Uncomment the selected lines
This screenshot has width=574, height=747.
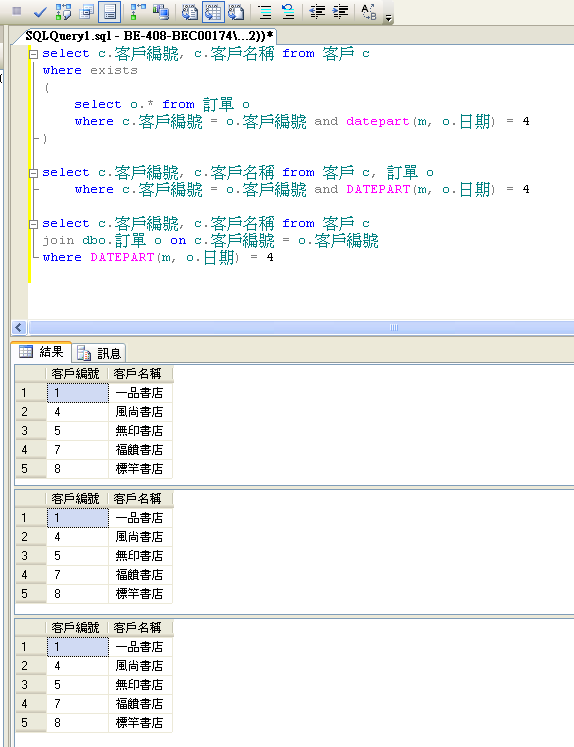pos(288,11)
